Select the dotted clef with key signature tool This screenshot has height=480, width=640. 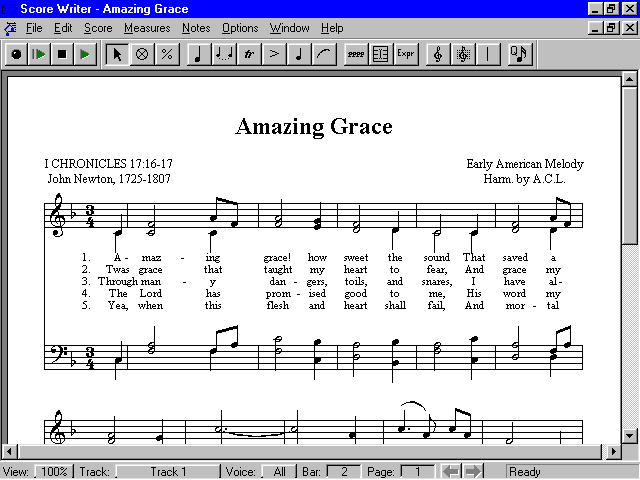click(463, 54)
